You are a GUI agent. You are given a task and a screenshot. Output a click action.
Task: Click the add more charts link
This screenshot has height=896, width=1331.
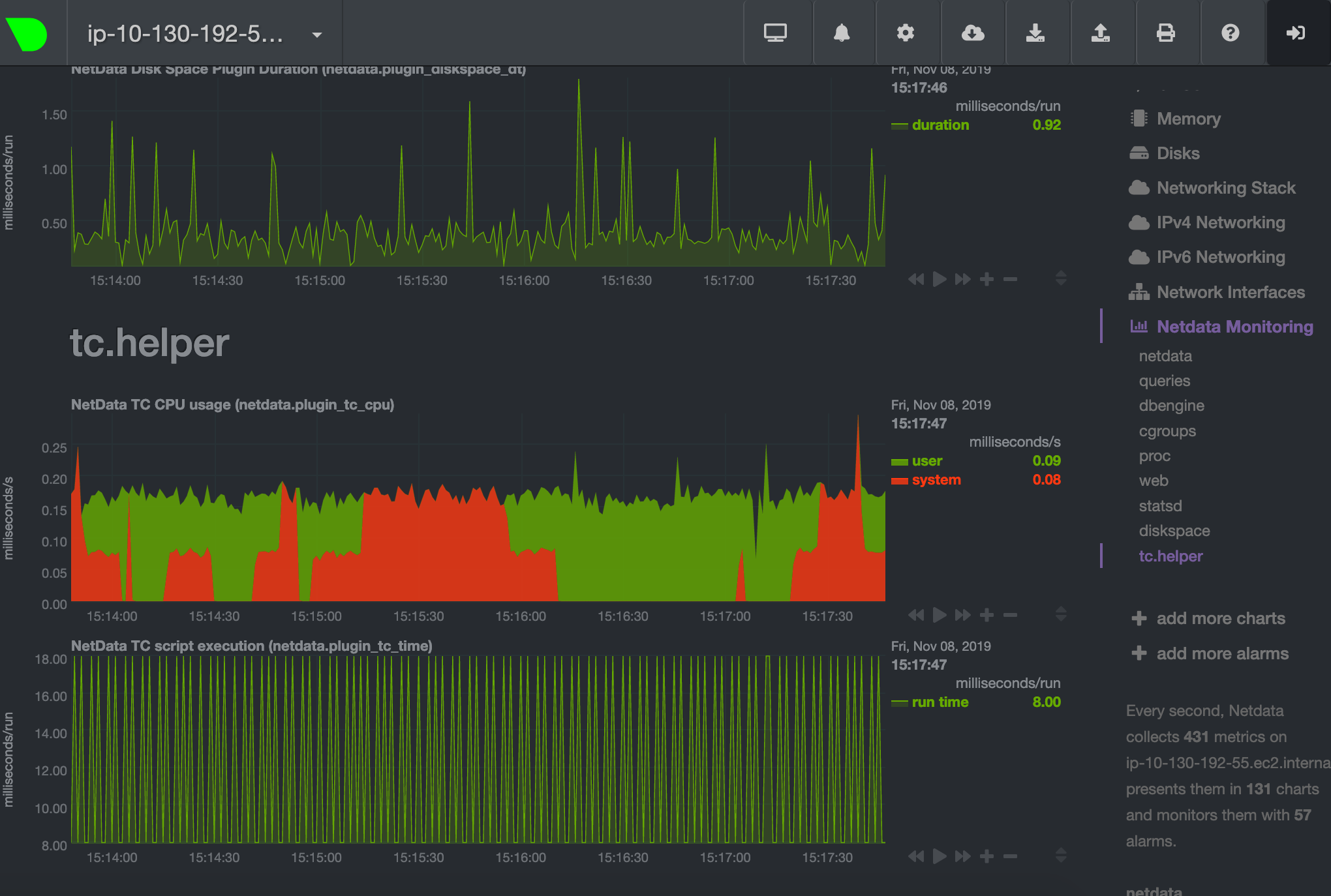coord(1220,618)
